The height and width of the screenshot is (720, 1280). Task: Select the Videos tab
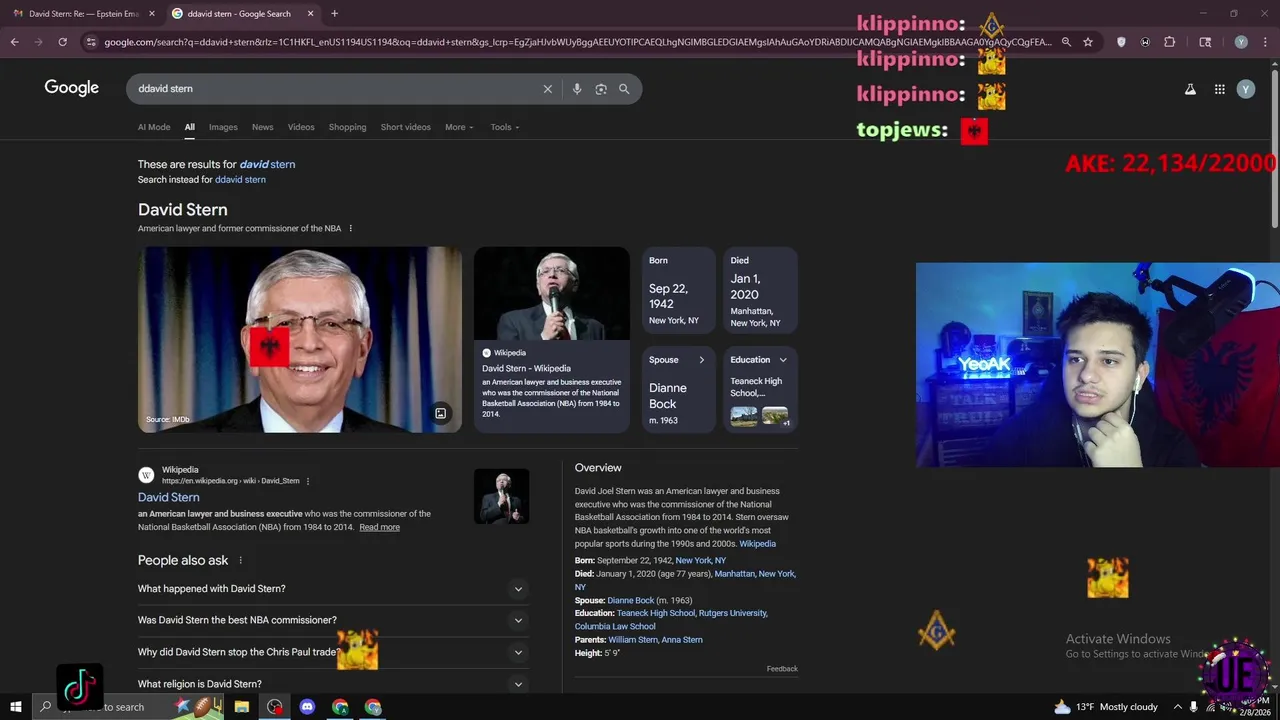tap(301, 127)
